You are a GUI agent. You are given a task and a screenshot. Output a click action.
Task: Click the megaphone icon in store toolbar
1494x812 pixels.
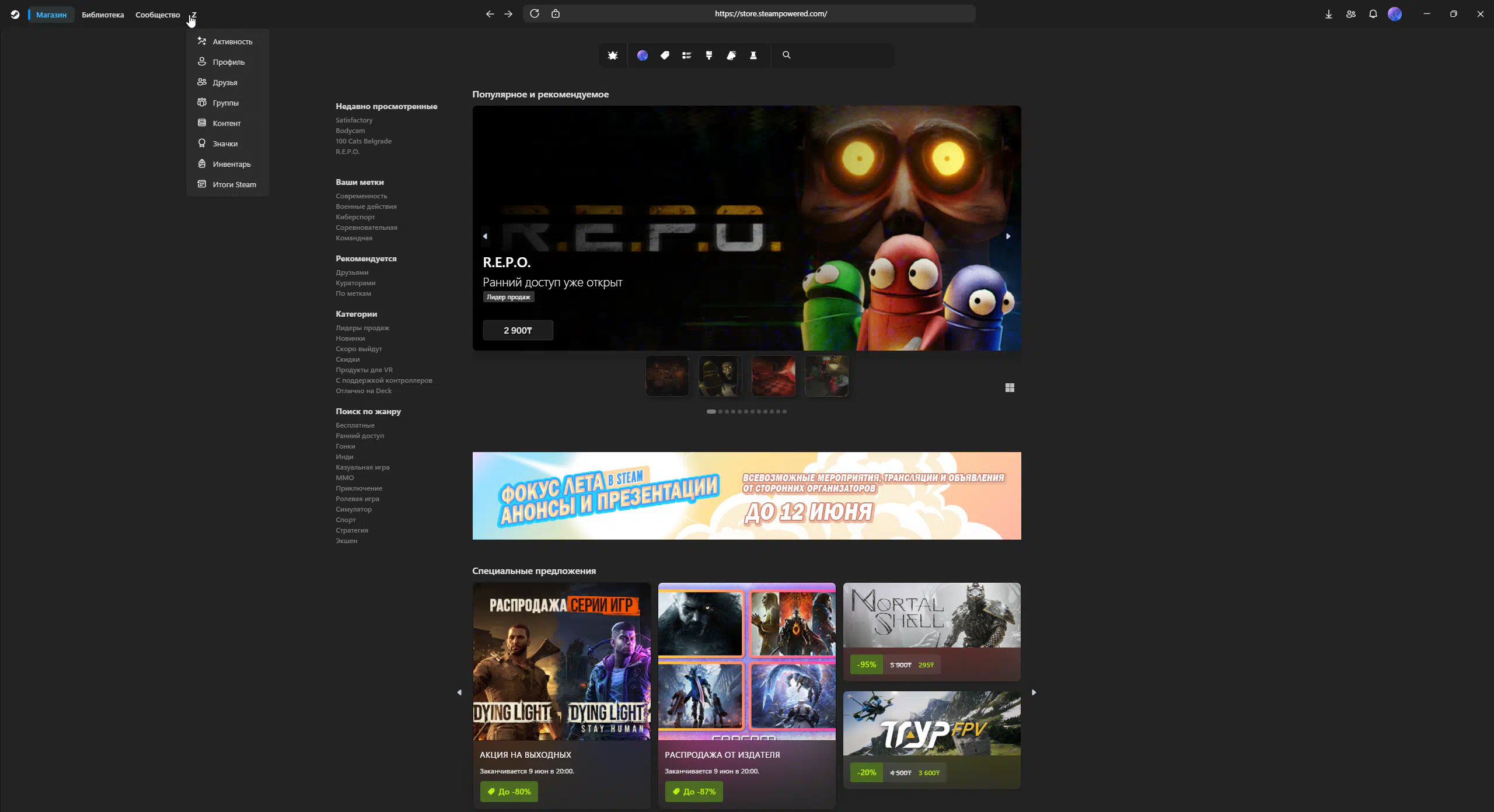point(731,55)
